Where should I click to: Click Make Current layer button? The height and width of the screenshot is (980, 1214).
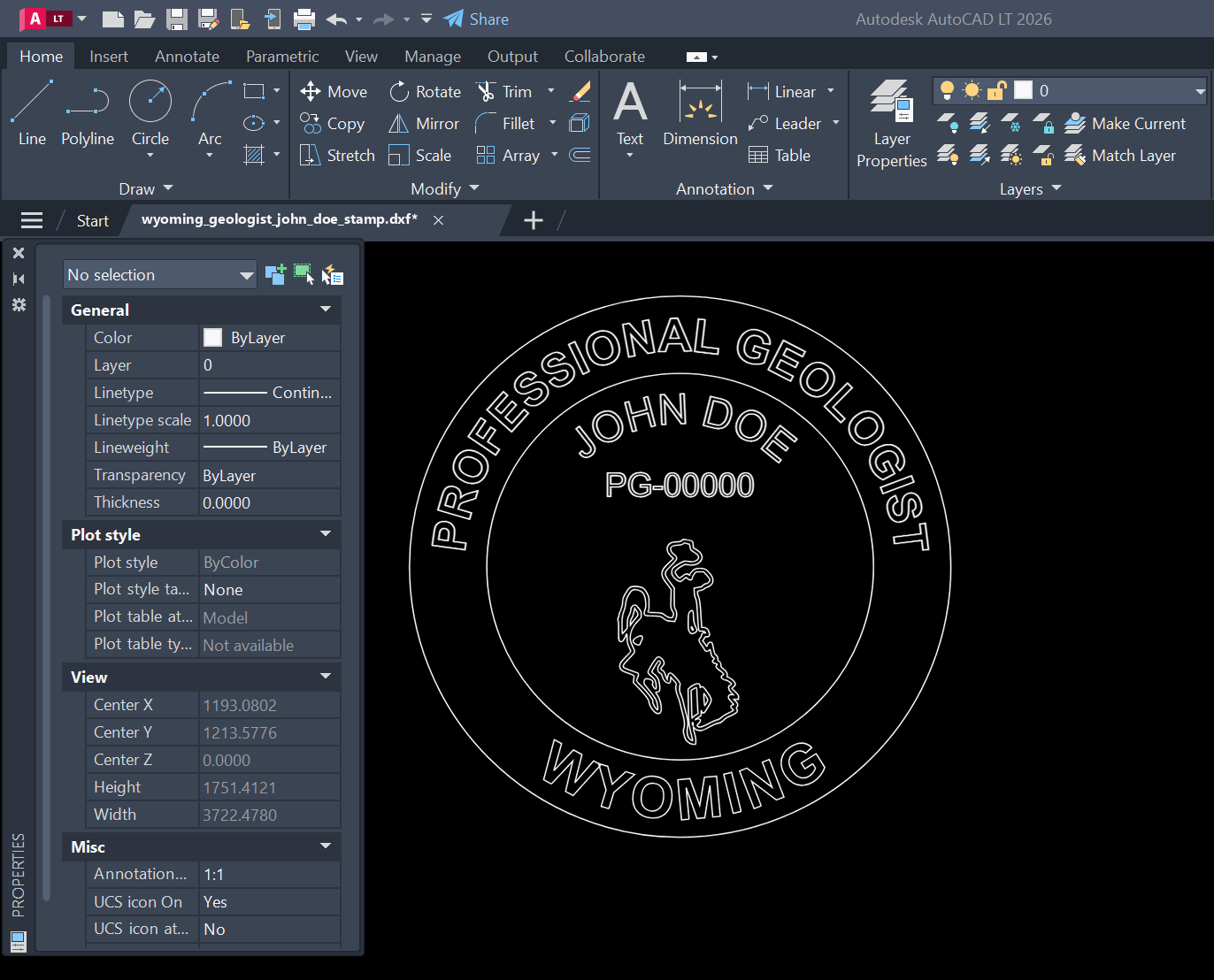pyautogui.click(x=1125, y=123)
